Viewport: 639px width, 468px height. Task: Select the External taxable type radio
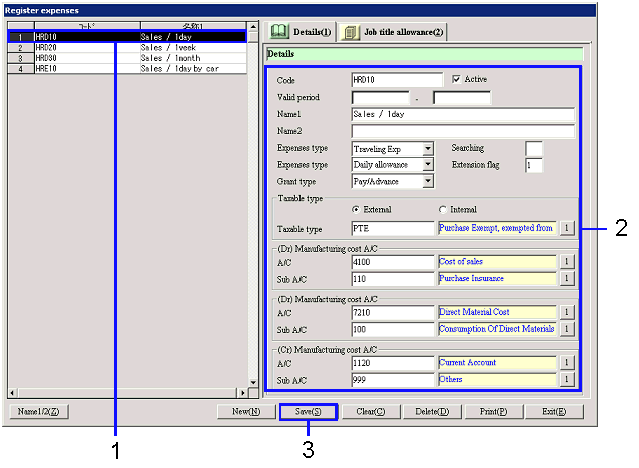pos(355,209)
